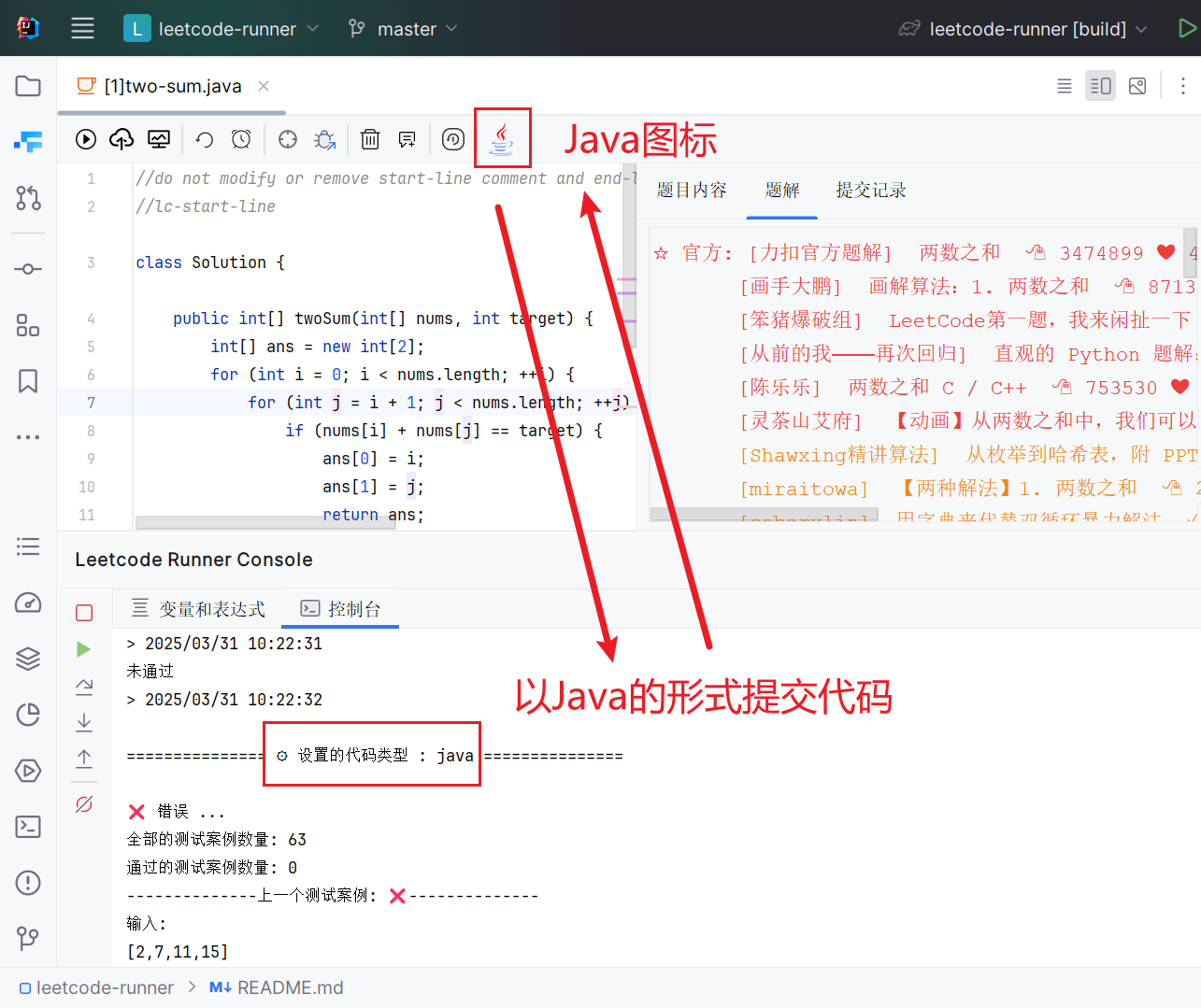Click the Java language icon in the editor toolbar
The height and width of the screenshot is (1008, 1201).
[502, 139]
